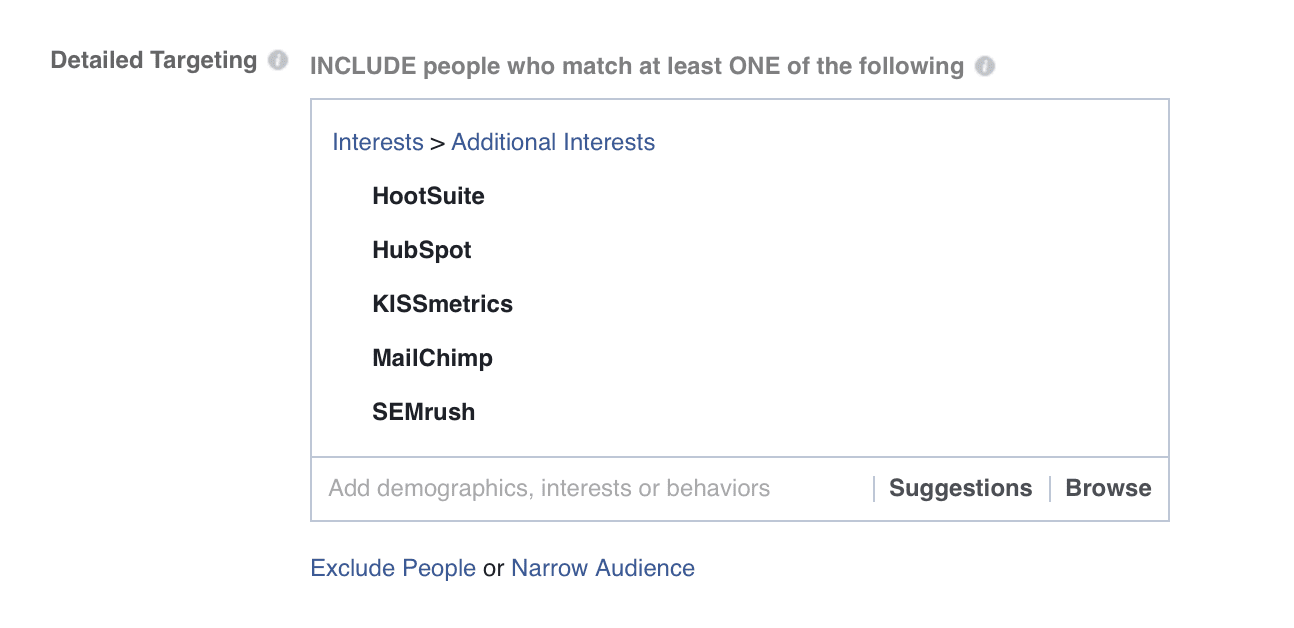Click the INCLUDE people who match heading

636,67
